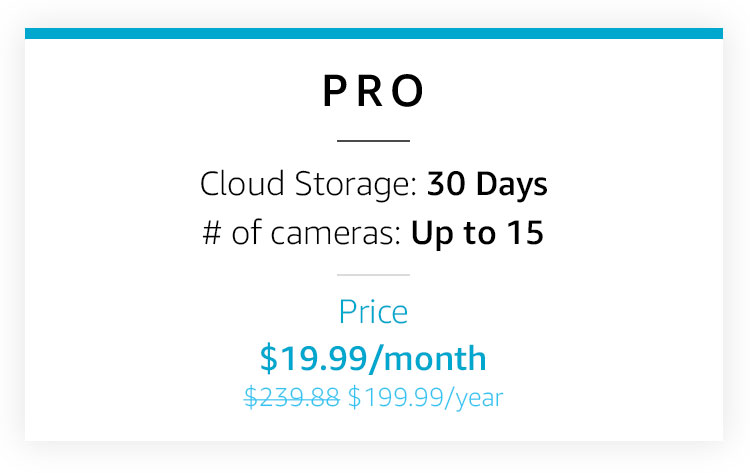Click the short dark divider under PRO

pyautogui.click(x=374, y=141)
